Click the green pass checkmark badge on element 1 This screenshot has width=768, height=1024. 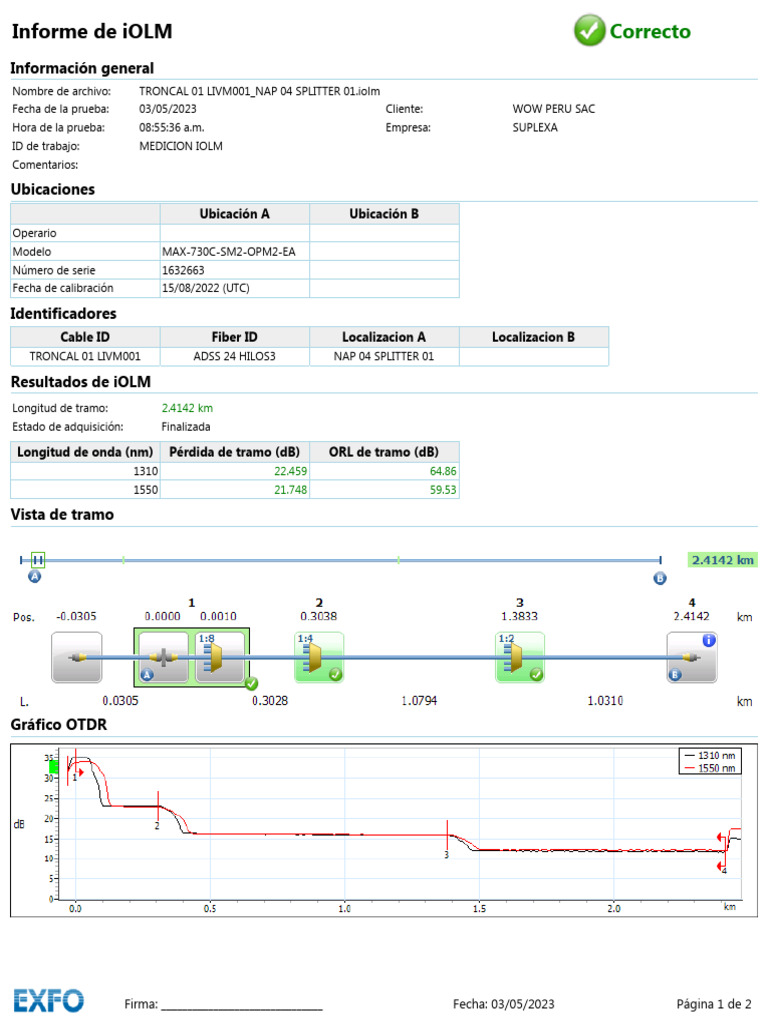pos(251,683)
